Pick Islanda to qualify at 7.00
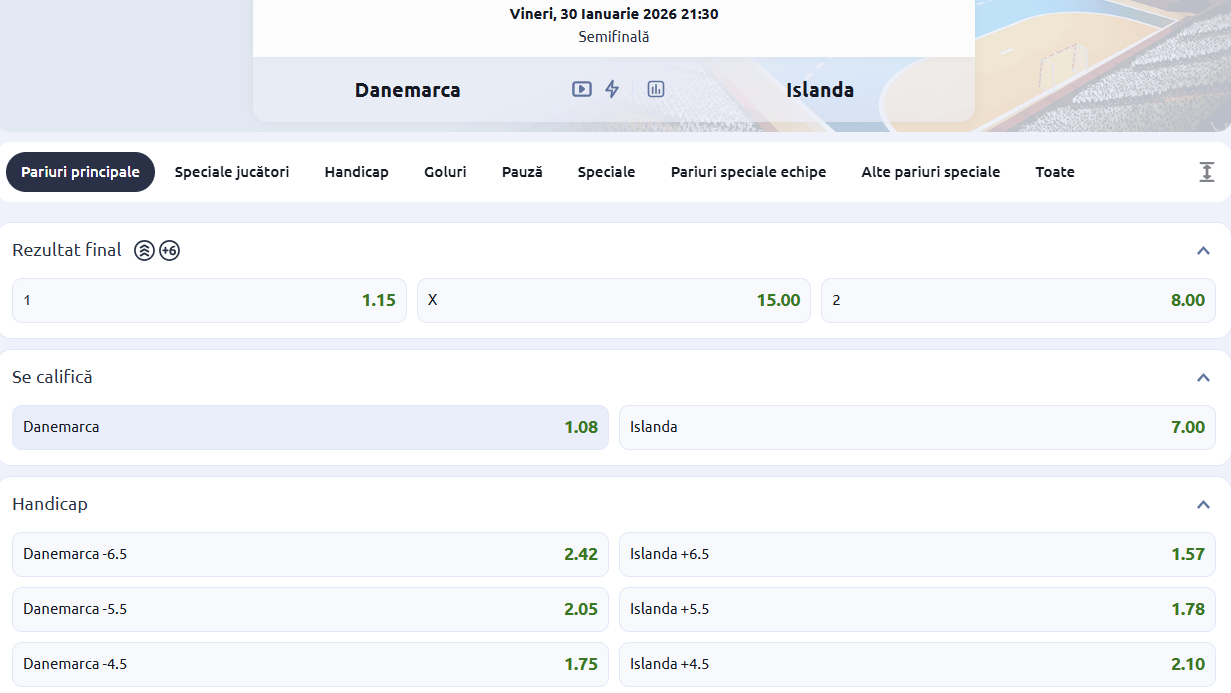The height and width of the screenshot is (693, 1231). pos(917,427)
